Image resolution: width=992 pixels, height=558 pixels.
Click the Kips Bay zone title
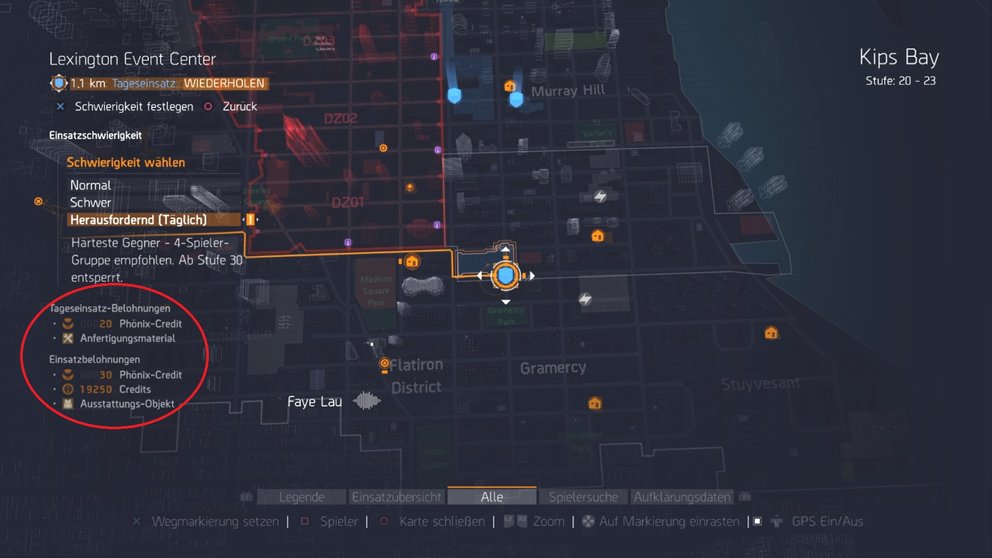click(x=898, y=58)
